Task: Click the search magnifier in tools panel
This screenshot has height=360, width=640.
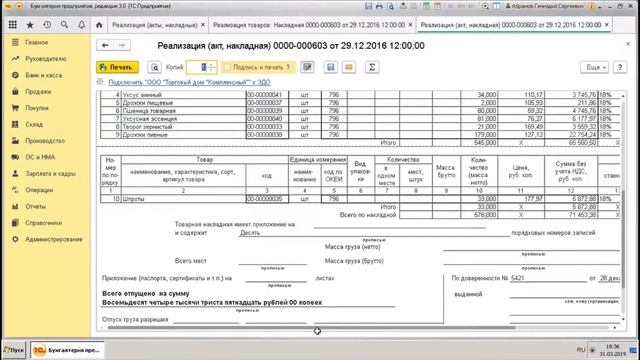Action: click(x=64, y=25)
